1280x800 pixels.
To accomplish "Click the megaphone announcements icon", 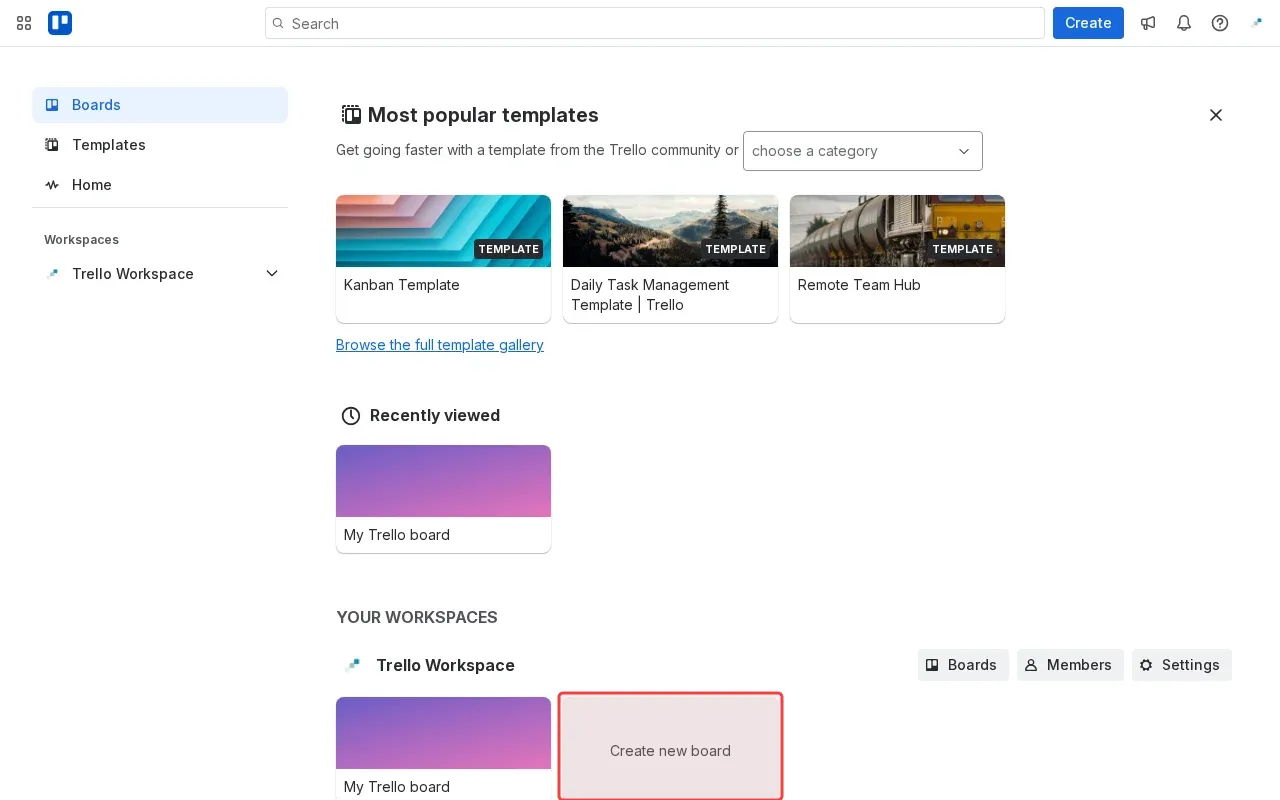I will (x=1148, y=23).
